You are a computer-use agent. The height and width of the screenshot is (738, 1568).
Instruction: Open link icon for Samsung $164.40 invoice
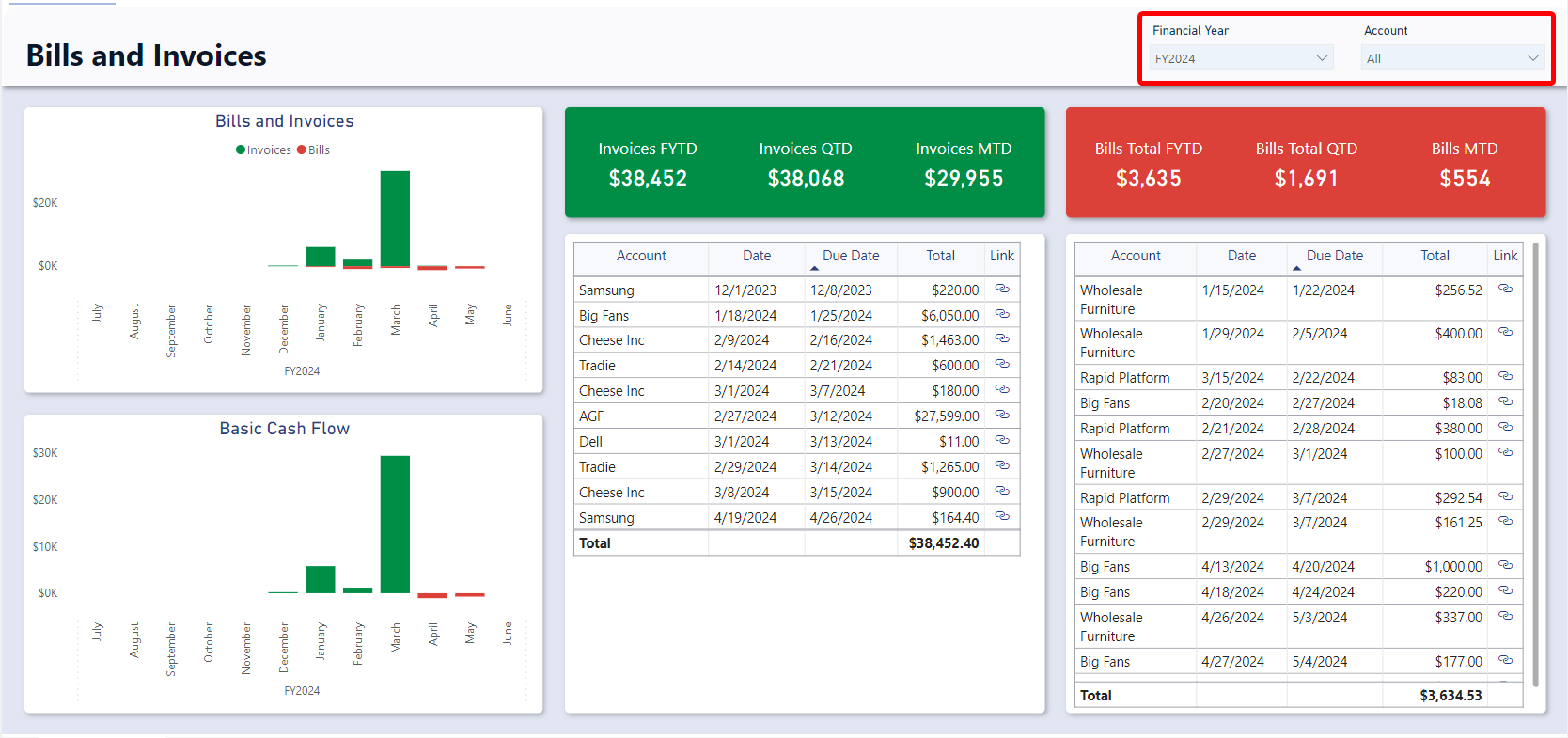click(1002, 516)
